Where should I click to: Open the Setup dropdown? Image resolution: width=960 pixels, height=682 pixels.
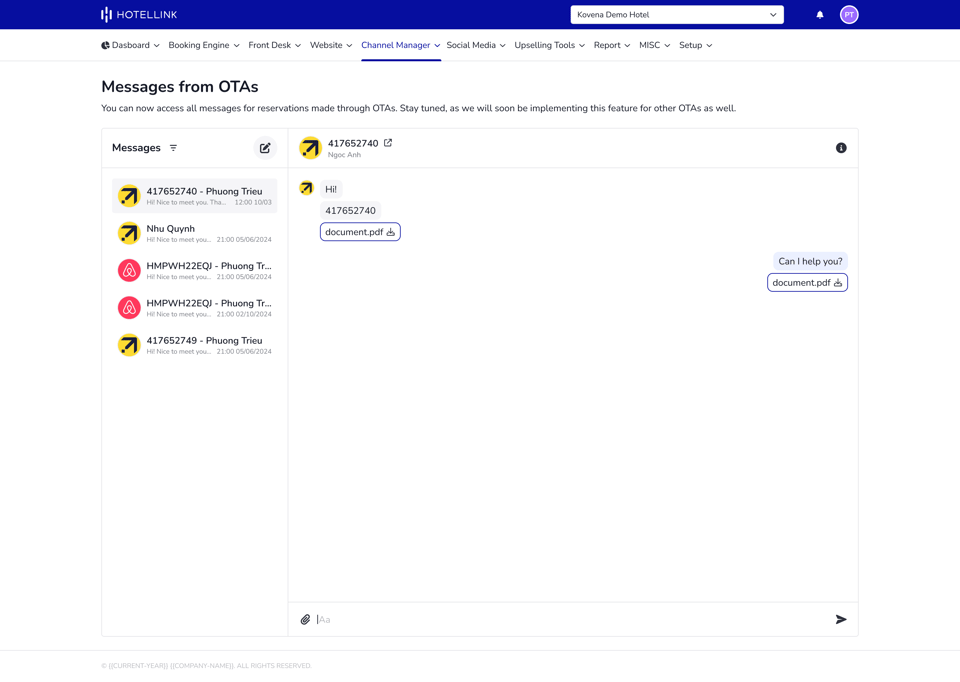coord(696,45)
